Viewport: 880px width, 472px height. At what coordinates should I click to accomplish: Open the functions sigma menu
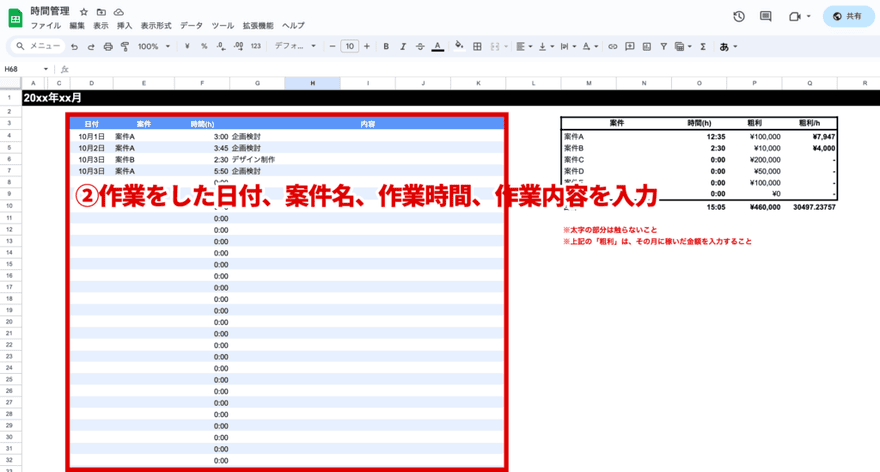tap(703, 47)
